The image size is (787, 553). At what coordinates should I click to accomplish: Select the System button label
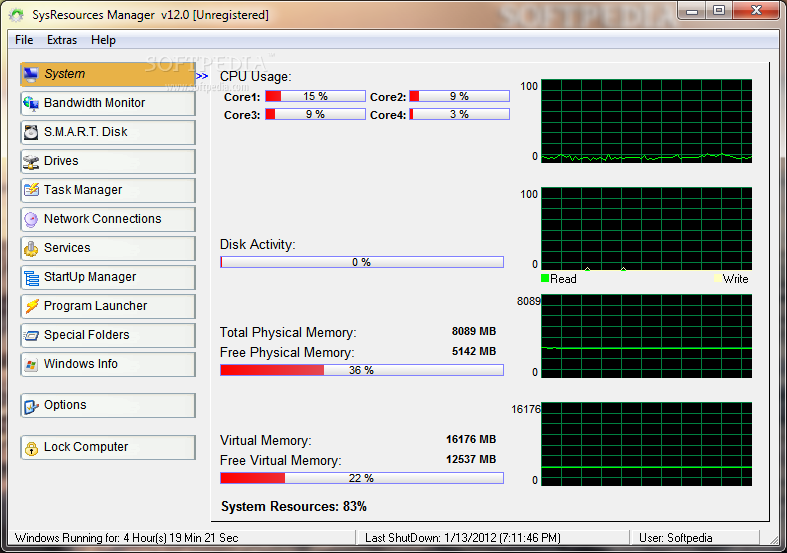[x=64, y=74]
